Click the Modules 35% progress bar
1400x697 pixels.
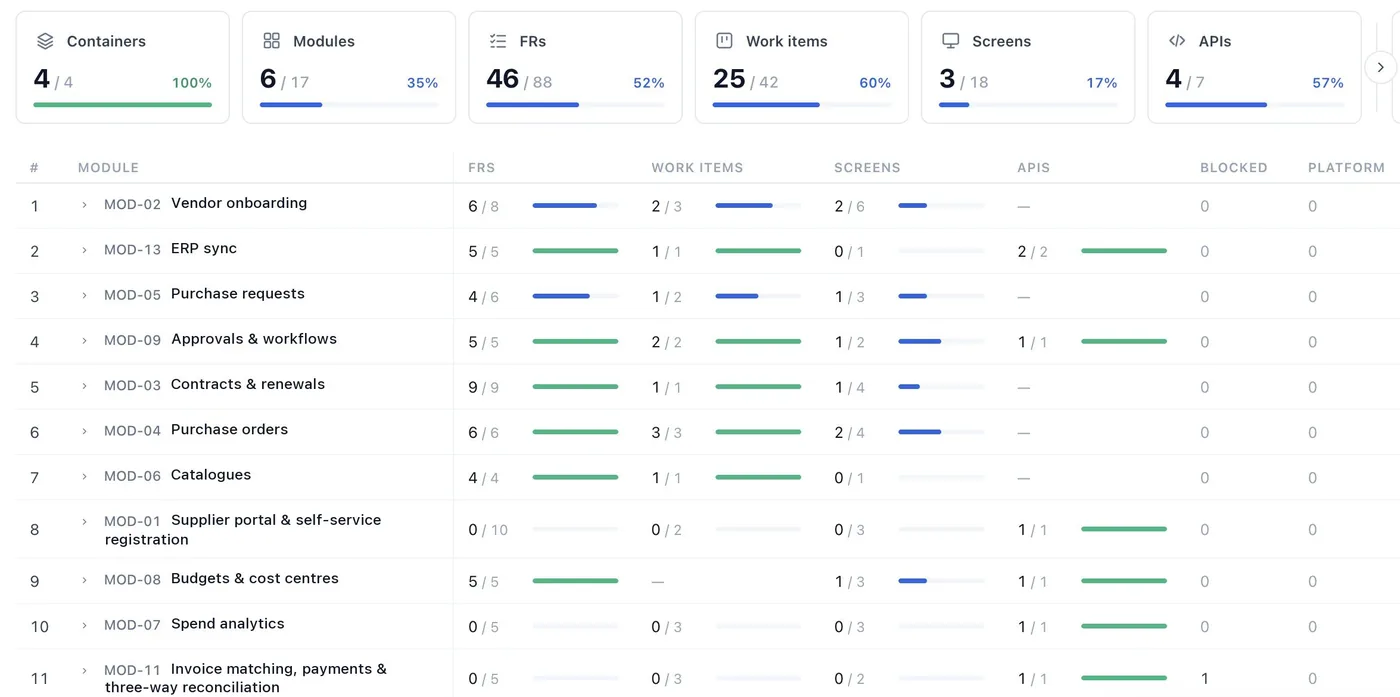(349, 104)
